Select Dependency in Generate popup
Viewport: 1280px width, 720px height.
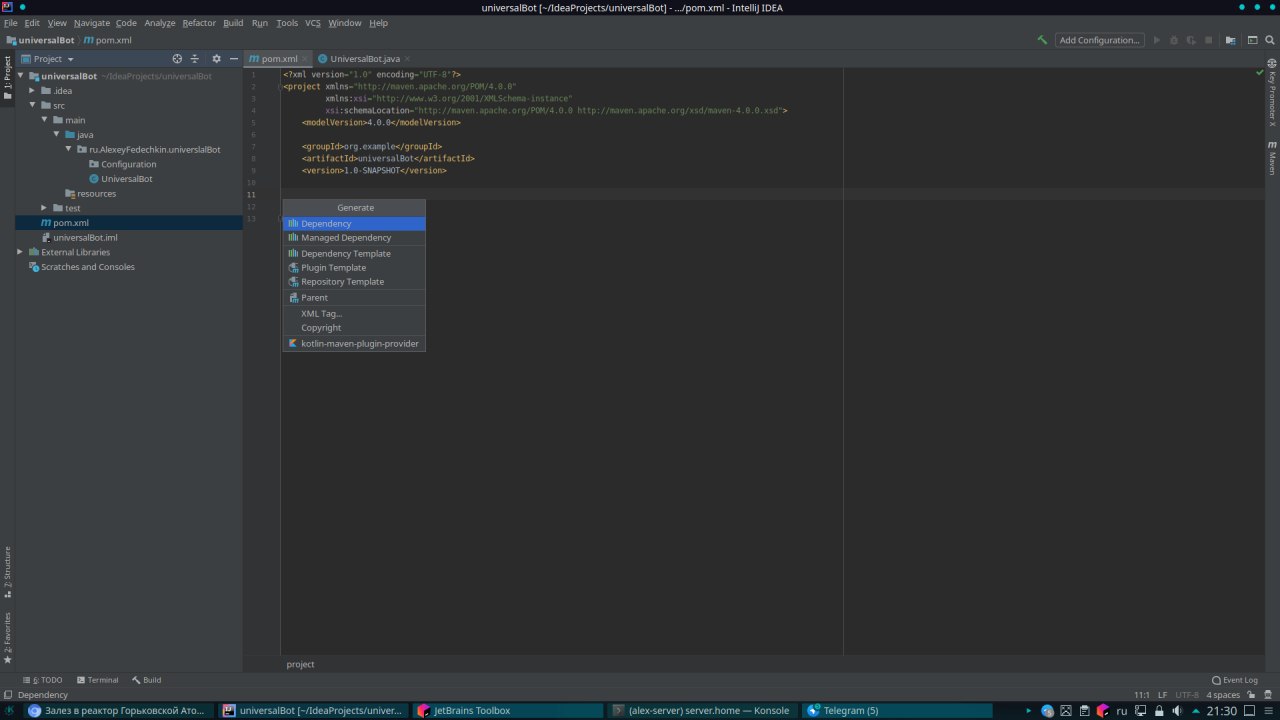pyautogui.click(x=354, y=224)
